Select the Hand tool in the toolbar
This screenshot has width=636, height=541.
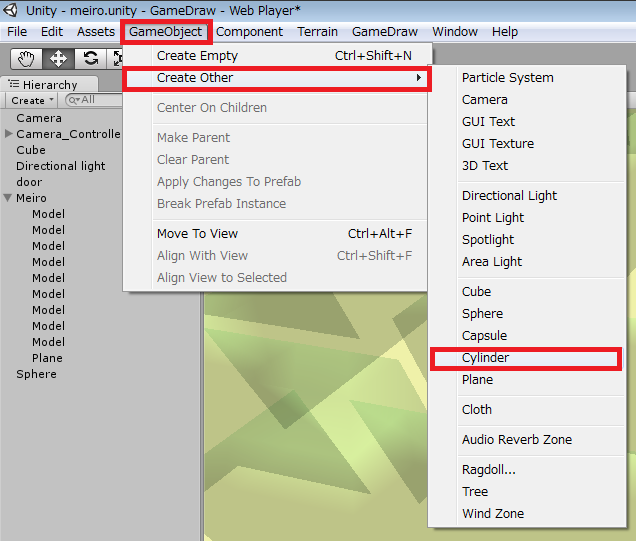[26, 59]
